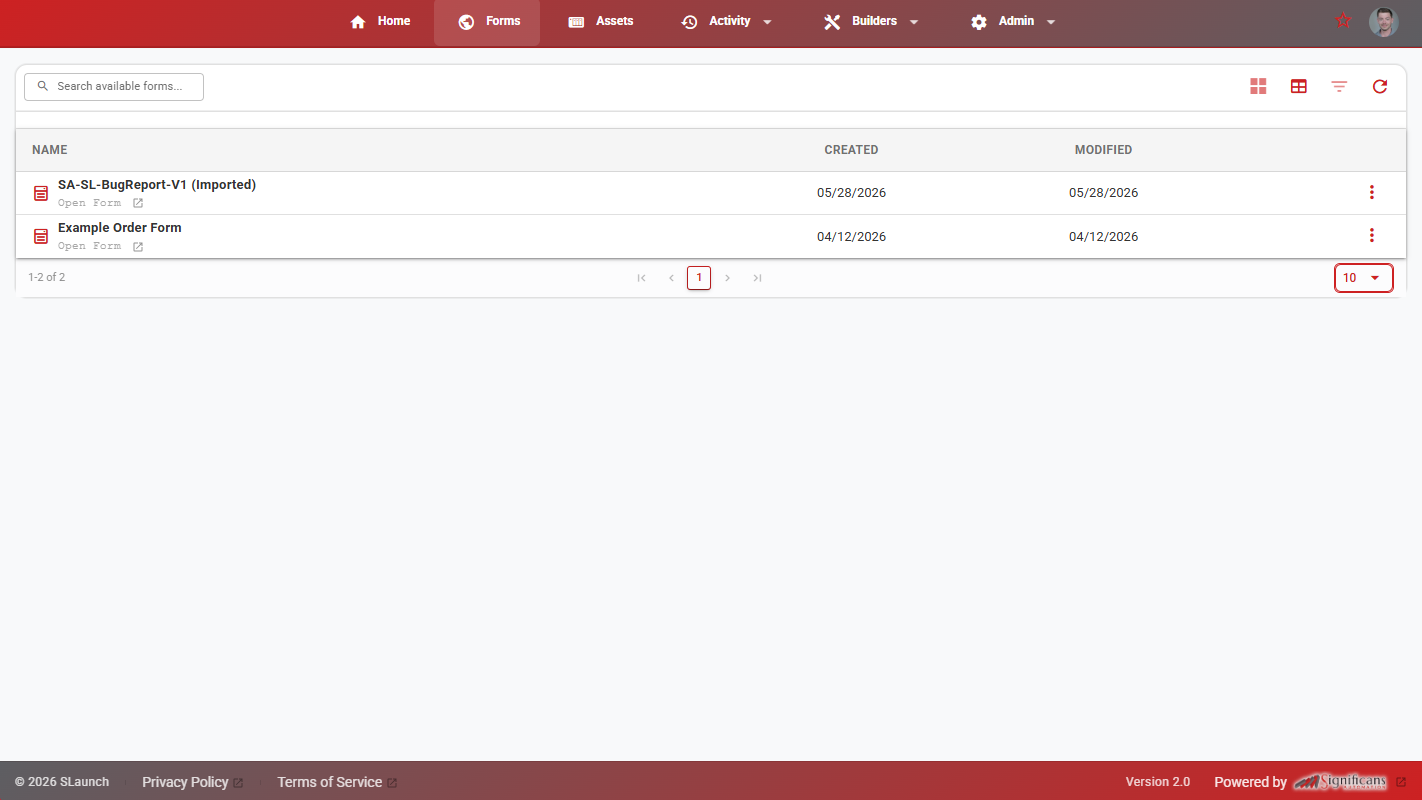Open the Builders menu
Screen dimensions: 1422x800
coord(871,22)
